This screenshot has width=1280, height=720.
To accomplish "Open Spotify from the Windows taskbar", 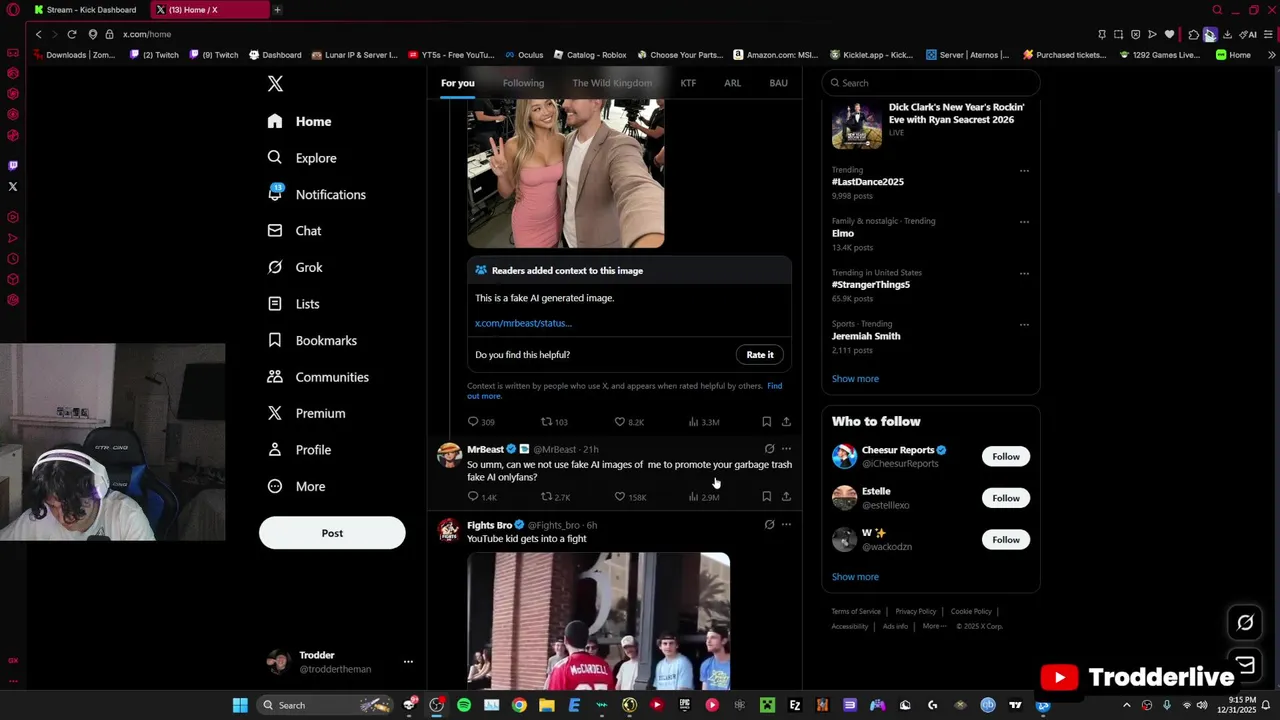I will click(464, 705).
